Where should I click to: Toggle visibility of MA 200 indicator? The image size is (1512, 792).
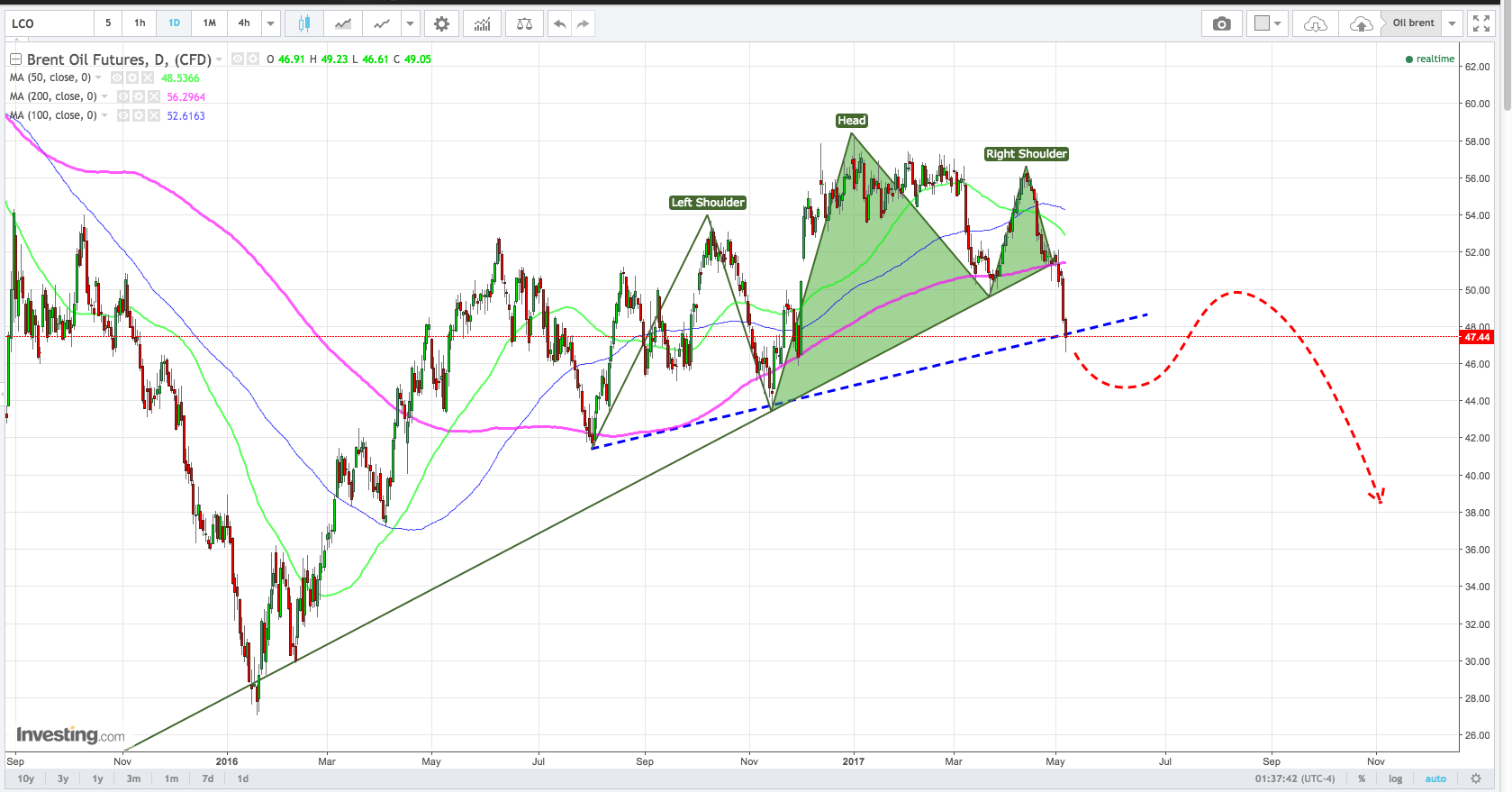(x=123, y=96)
